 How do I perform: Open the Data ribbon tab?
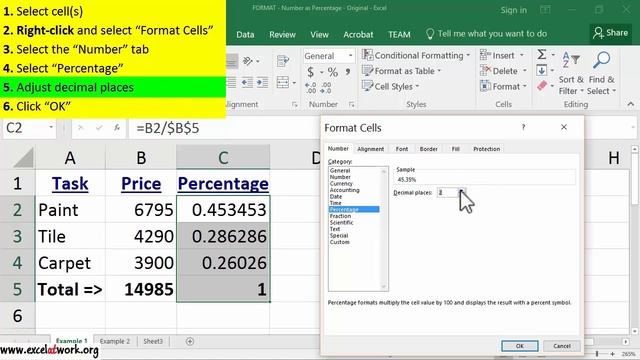(245, 35)
